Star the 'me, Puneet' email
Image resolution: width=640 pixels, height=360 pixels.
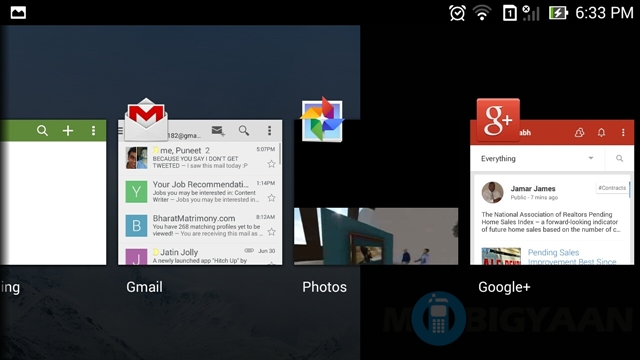coord(271,164)
